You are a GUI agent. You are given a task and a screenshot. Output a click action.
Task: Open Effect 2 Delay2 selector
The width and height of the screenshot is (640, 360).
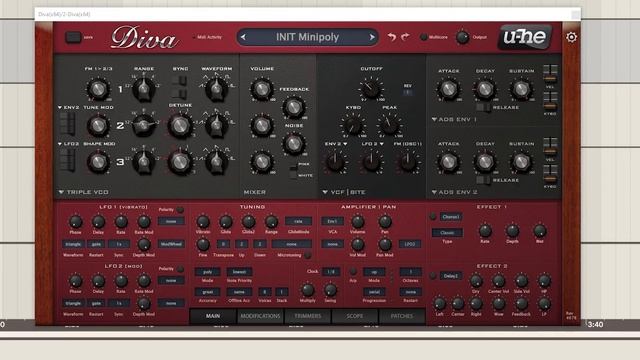tap(451, 276)
